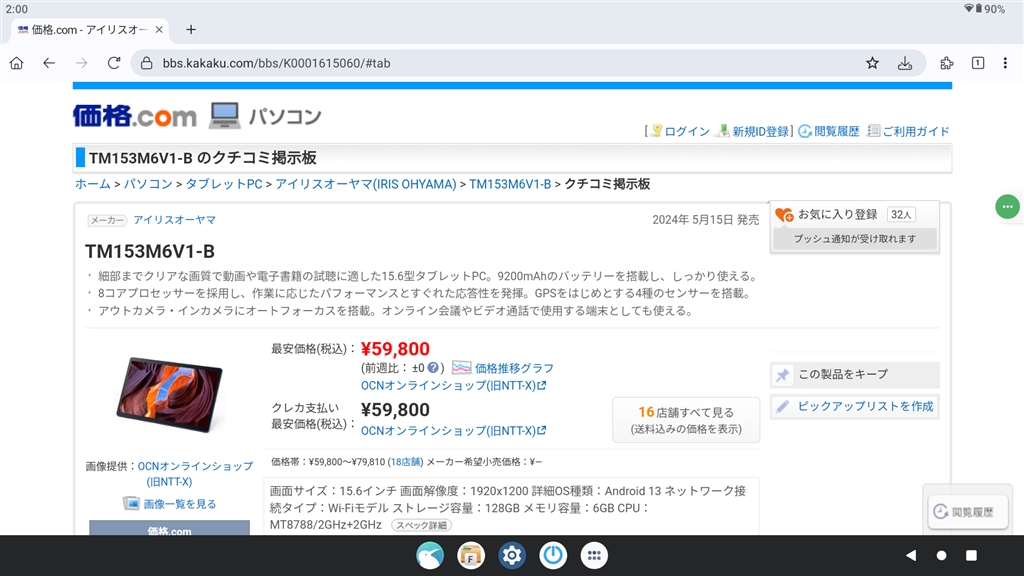
Task: Click ピックアップリストを作成 button
Action: tap(854, 406)
